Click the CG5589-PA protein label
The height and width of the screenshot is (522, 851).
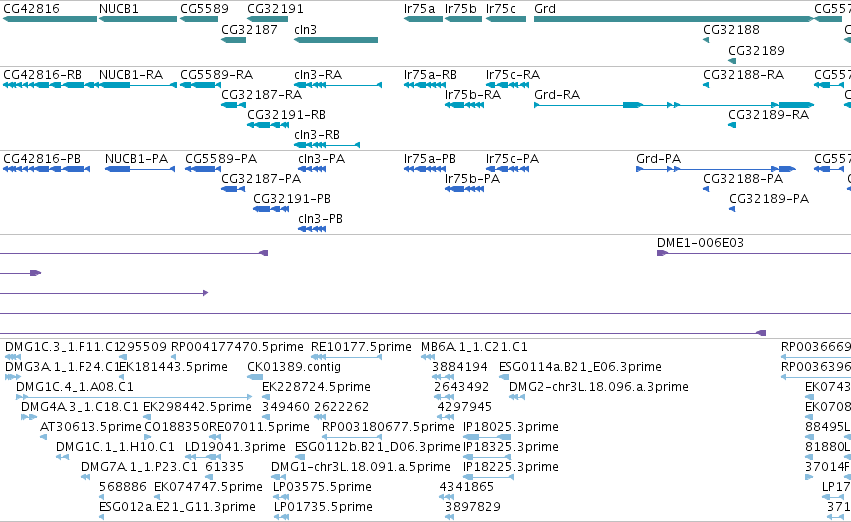point(221,159)
